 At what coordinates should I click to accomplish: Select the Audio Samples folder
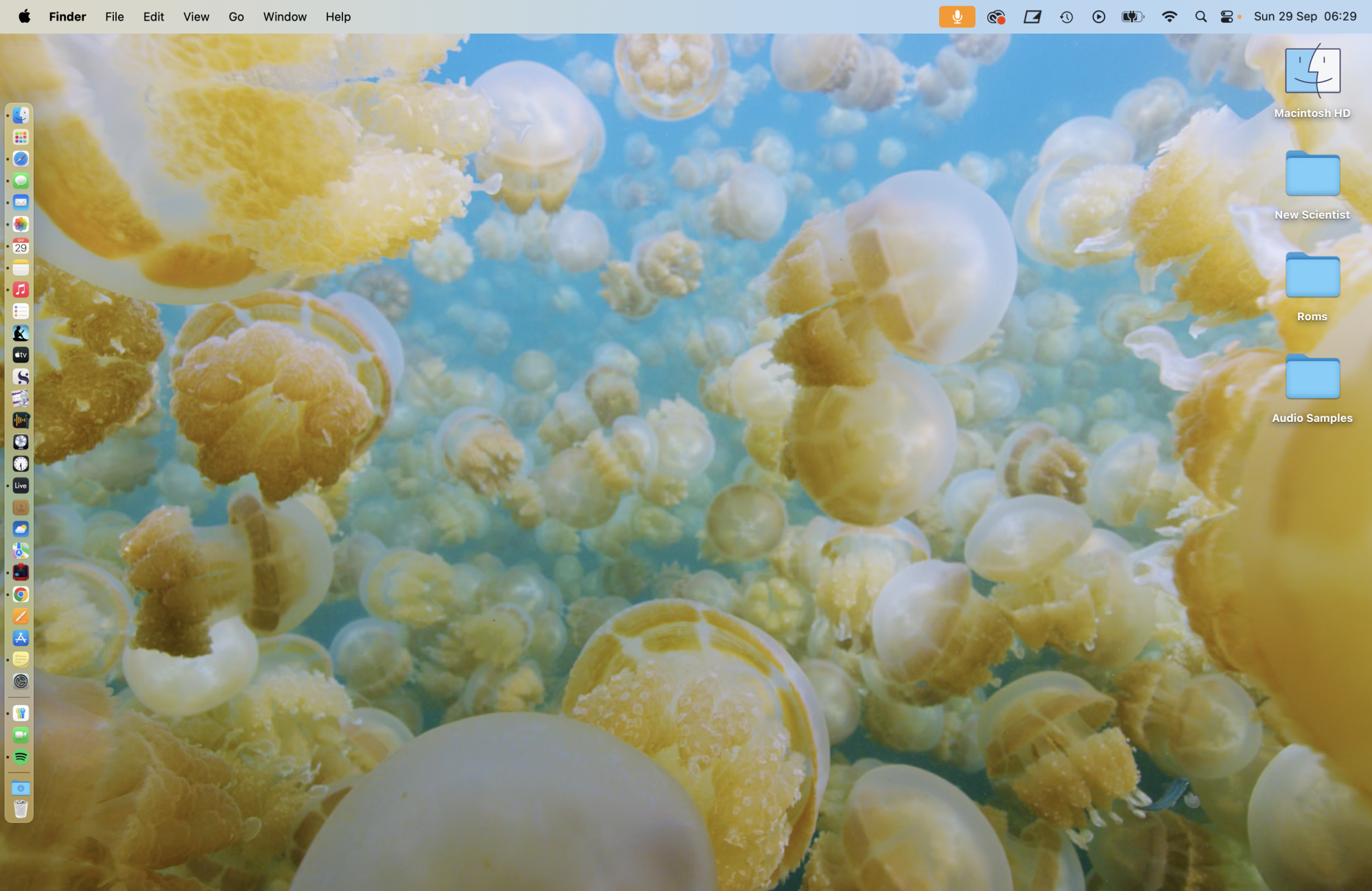(x=1312, y=378)
